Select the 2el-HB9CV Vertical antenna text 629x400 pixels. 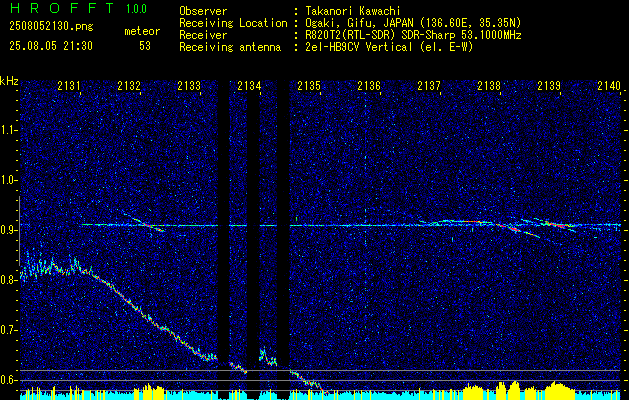point(389,47)
